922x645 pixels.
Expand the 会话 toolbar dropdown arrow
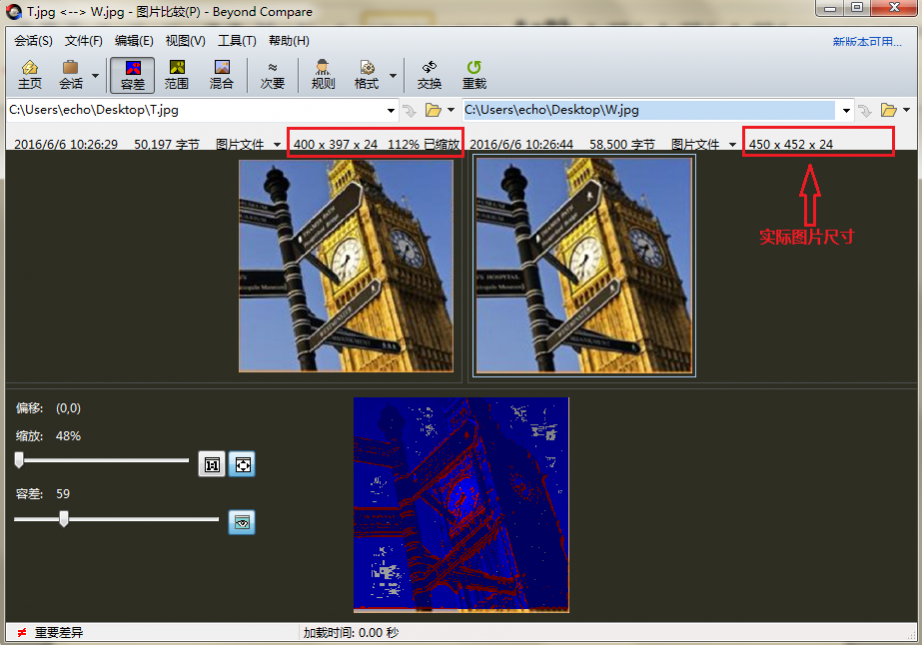coord(95,76)
